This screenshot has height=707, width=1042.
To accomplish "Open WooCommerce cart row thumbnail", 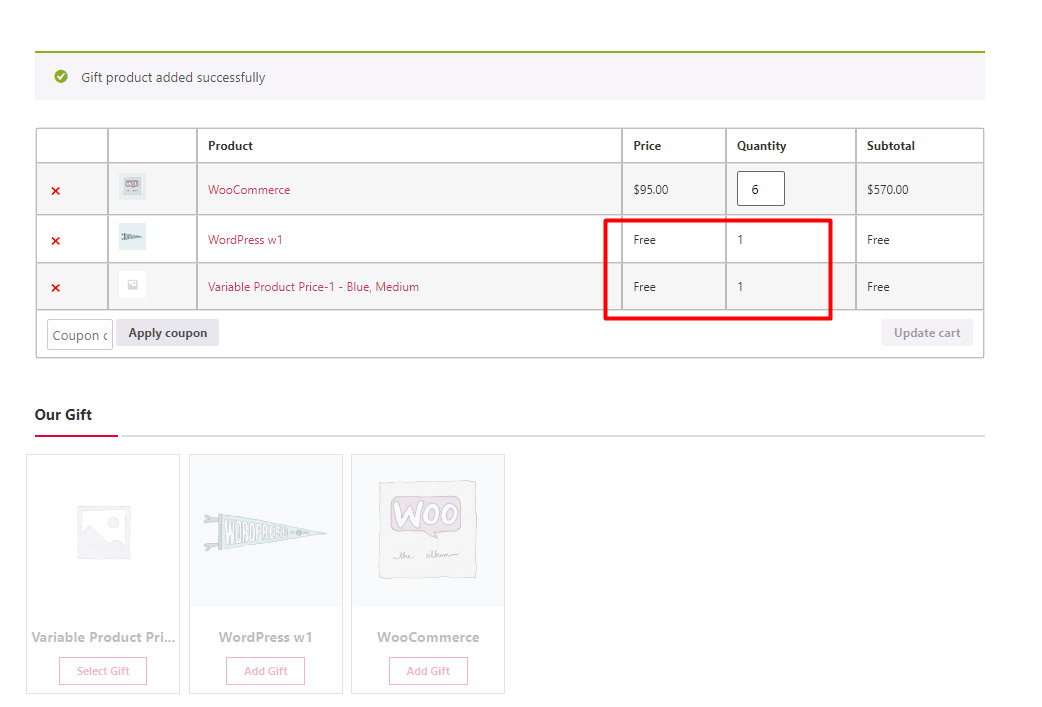I will [x=132, y=187].
